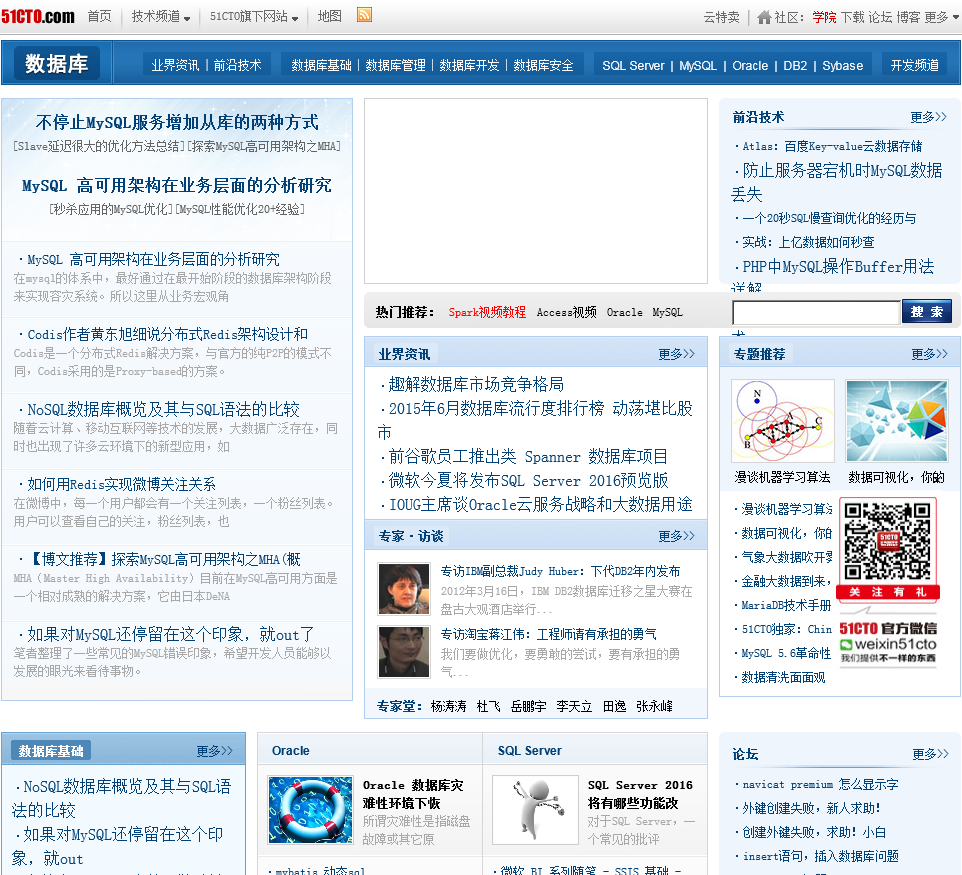Open DB2 in navigation bar

click(x=795, y=66)
